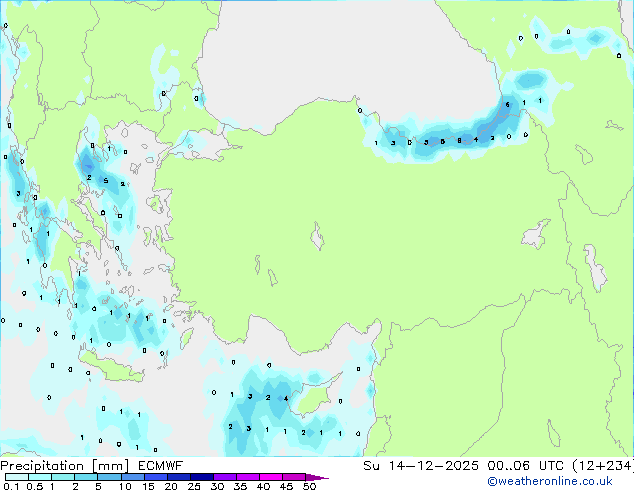This screenshot has height=490, width=634.
Task: Click the '[mm]' unit label
Action: (x=110, y=466)
